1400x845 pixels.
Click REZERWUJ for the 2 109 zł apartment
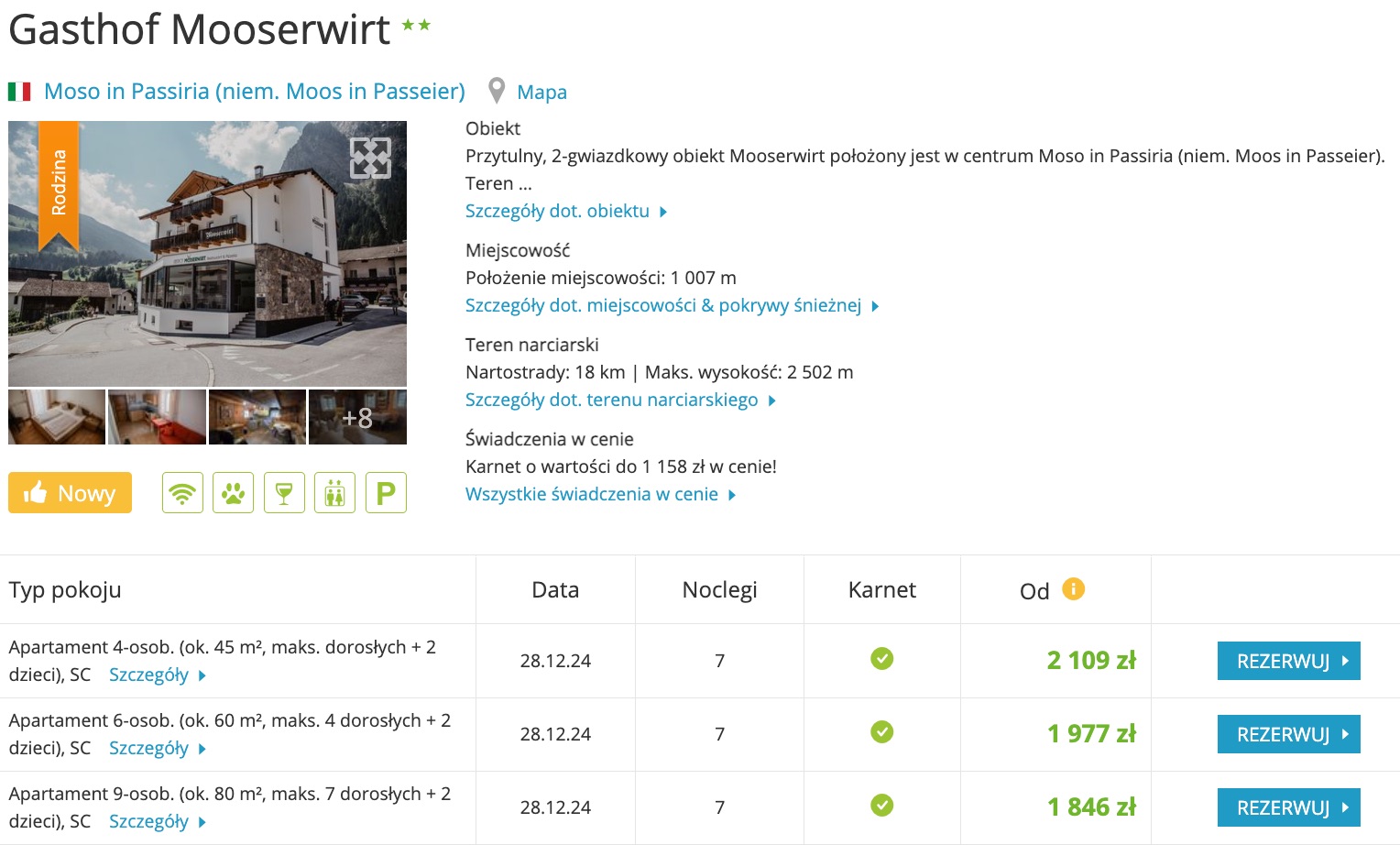[x=1288, y=661]
